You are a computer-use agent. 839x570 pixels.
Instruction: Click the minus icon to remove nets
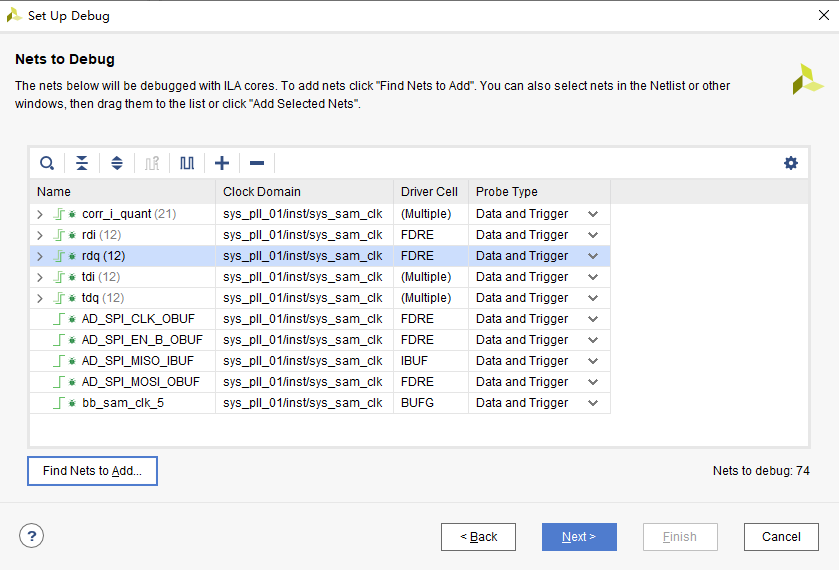(x=257, y=163)
